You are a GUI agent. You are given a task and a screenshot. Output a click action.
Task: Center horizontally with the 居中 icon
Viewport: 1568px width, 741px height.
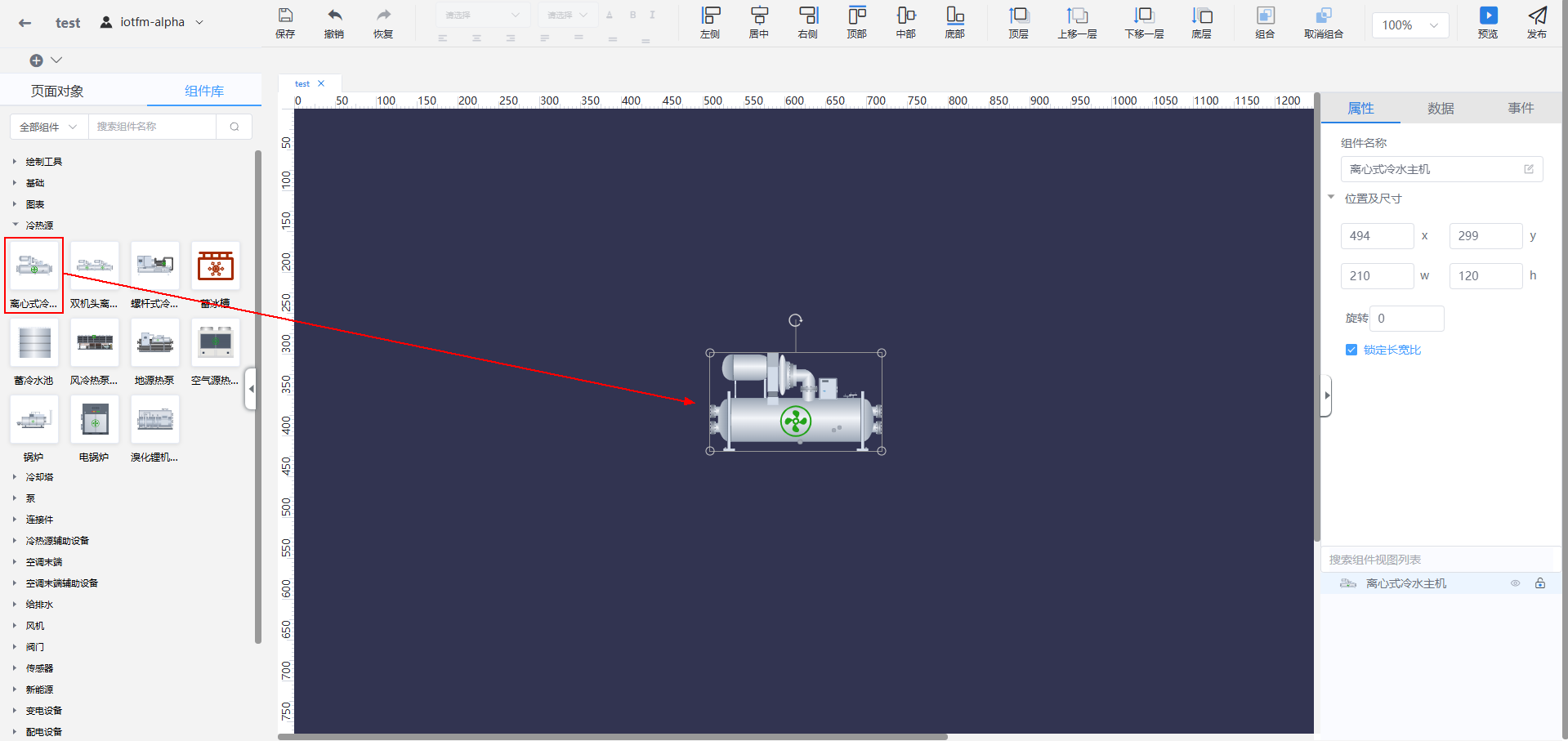[759, 16]
